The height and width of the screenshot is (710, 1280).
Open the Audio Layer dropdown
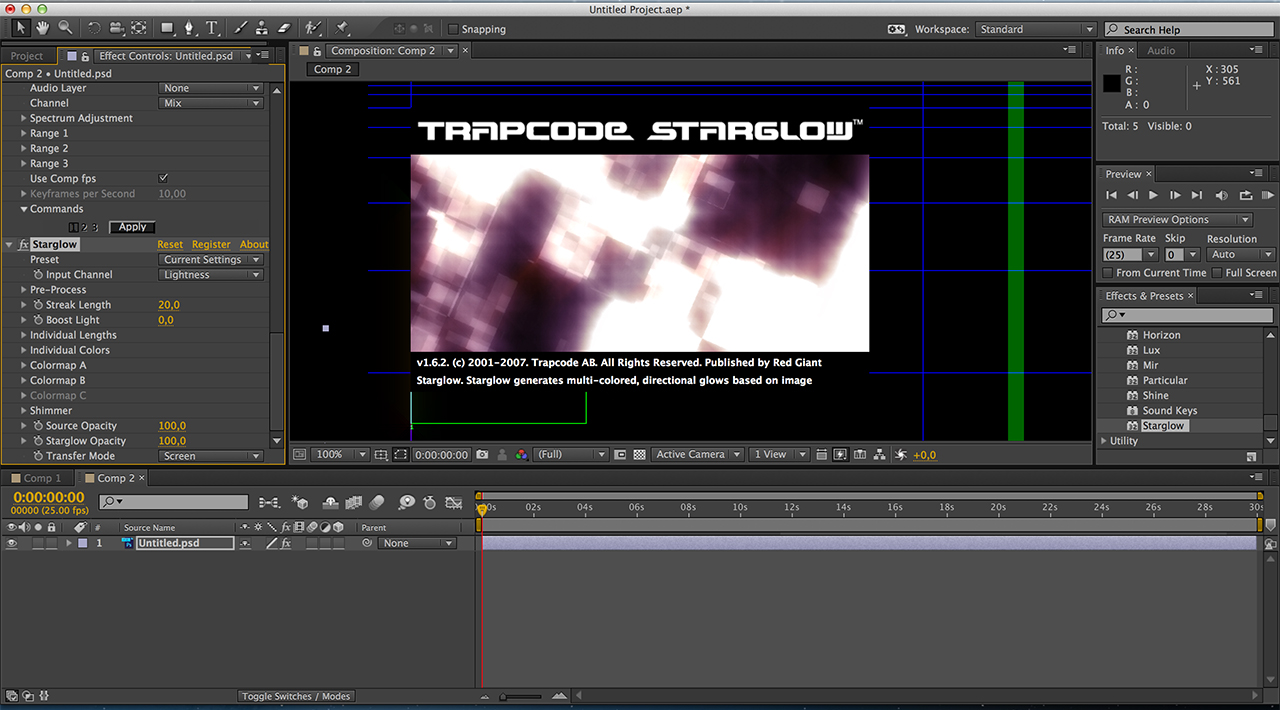(211, 88)
